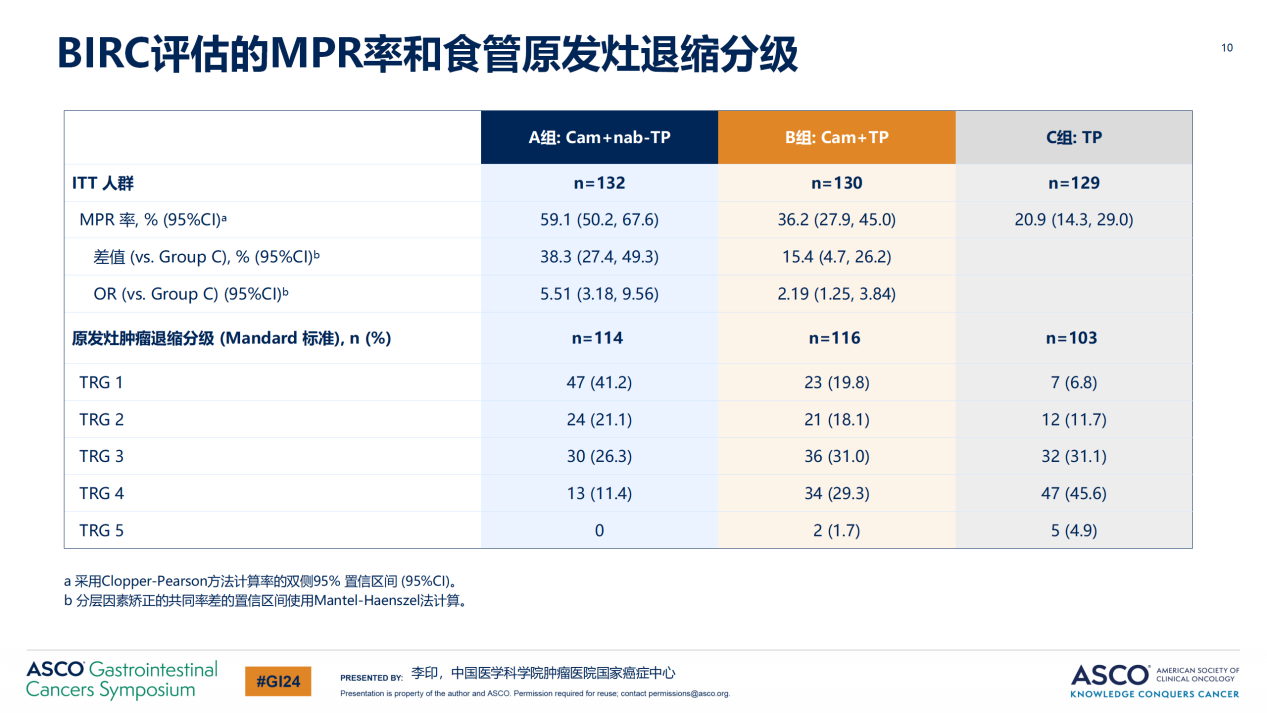Click the n=129 cell
This screenshot has width=1267, height=713.
(1074, 183)
